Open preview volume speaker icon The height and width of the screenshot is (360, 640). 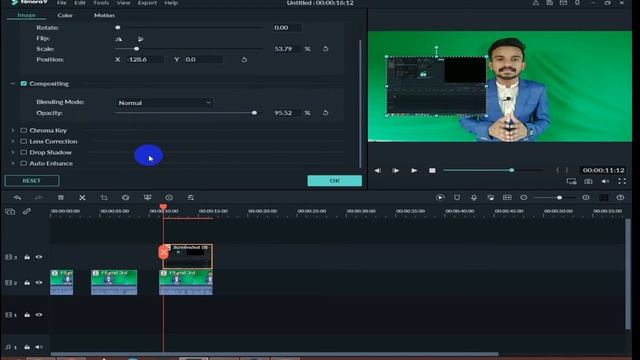[605, 181]
